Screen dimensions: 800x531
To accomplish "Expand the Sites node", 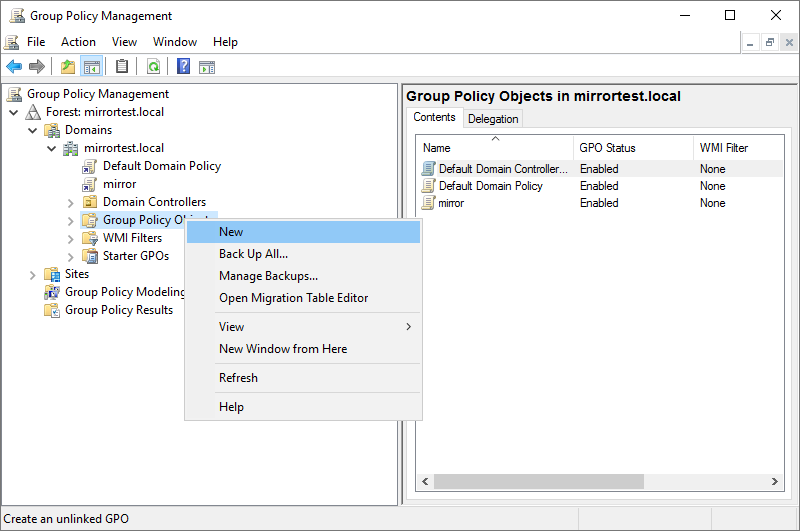I will point(33,275).
